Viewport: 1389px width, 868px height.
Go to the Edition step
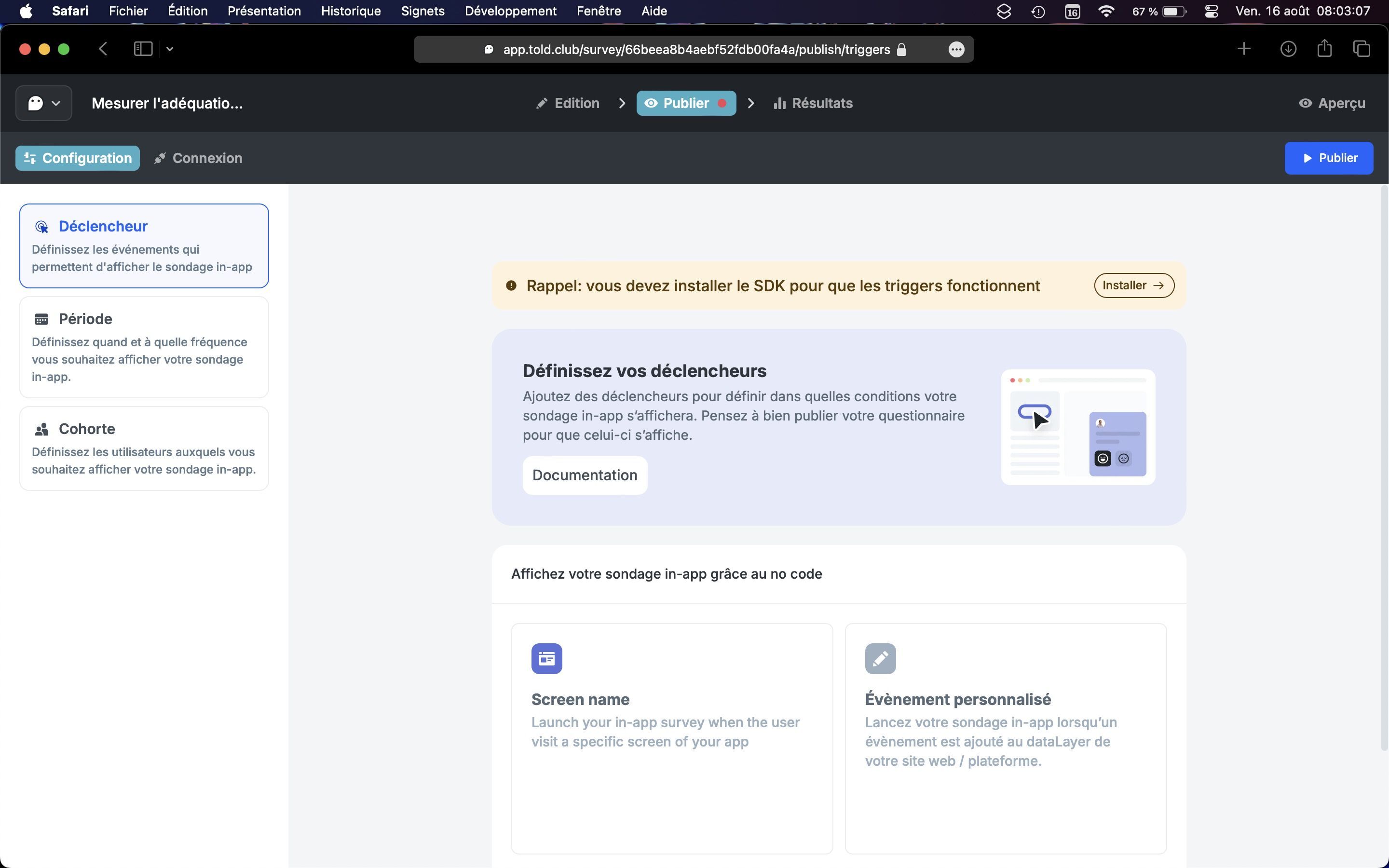pos(568,103)
